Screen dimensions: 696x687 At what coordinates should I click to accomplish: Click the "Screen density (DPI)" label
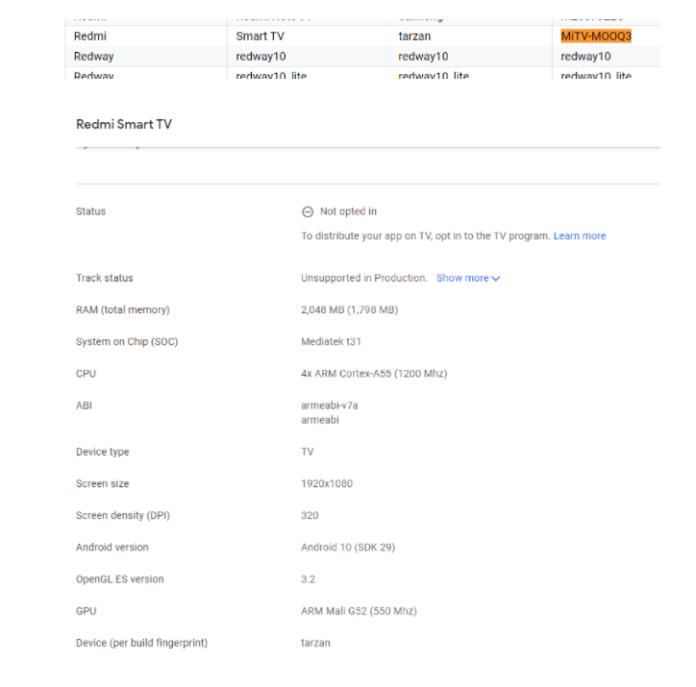tap(124, 516)
